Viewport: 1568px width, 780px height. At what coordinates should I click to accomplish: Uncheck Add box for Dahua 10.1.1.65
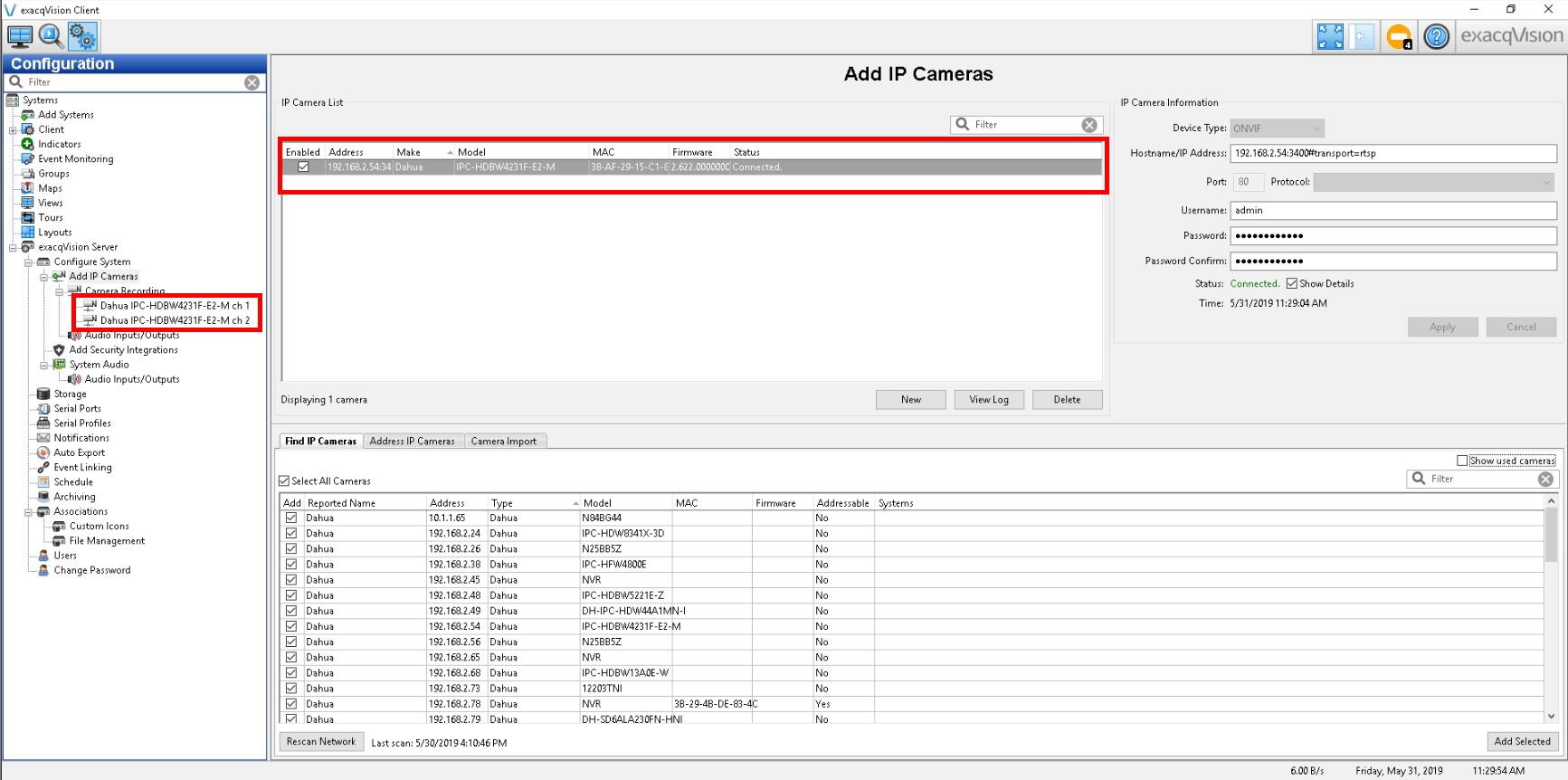291,518
